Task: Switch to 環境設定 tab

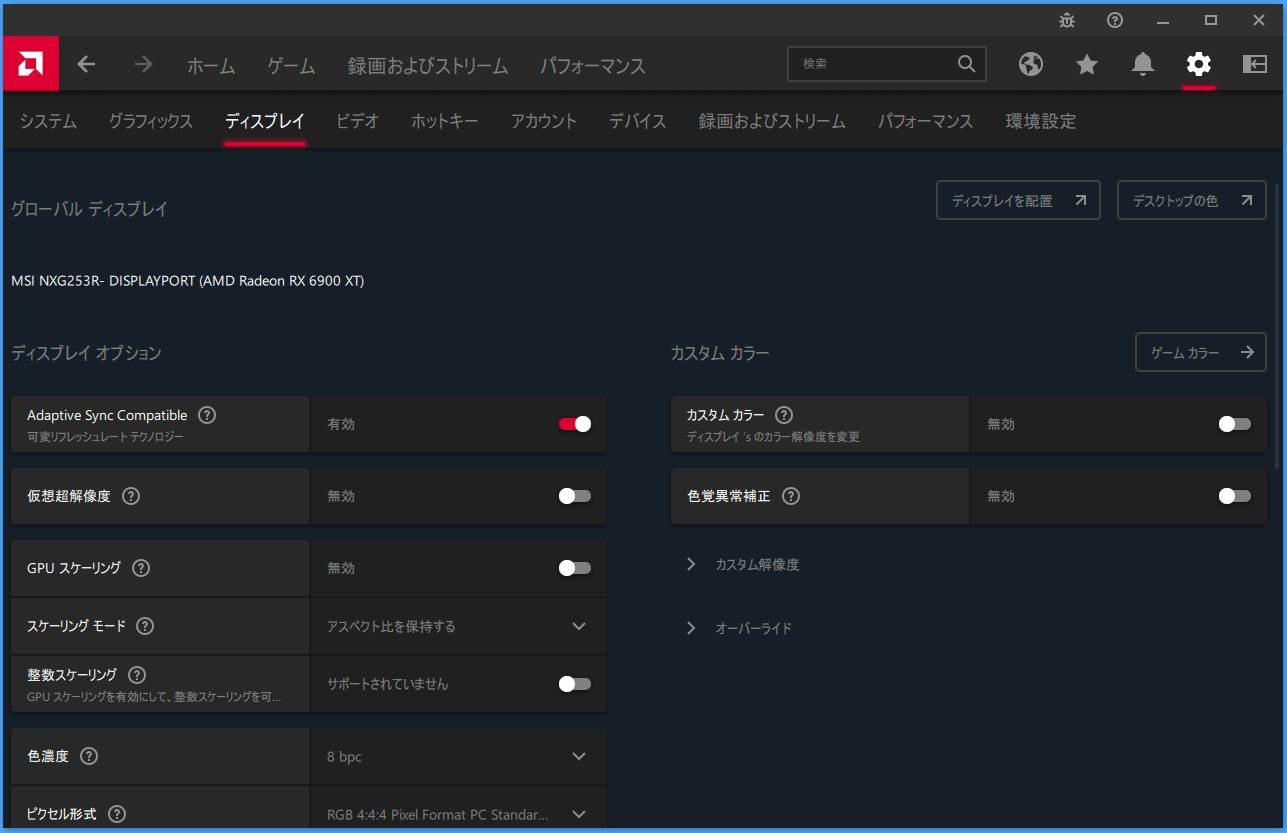Action: [x=1041, y=121]
